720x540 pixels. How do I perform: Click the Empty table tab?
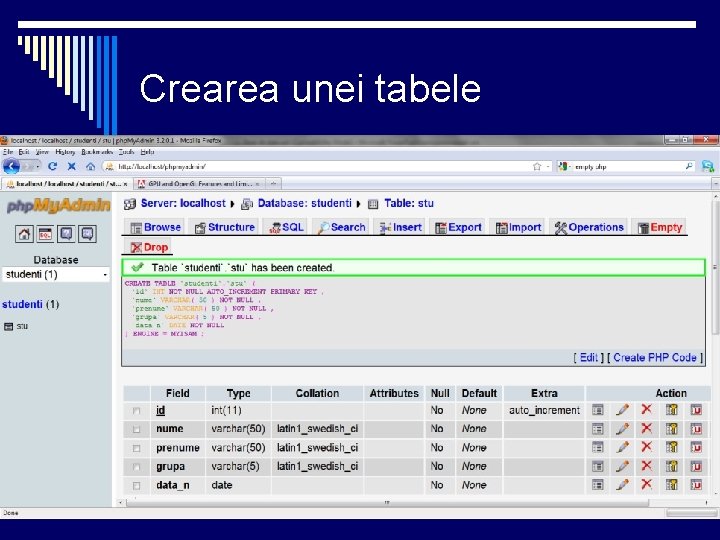[660, 227]
